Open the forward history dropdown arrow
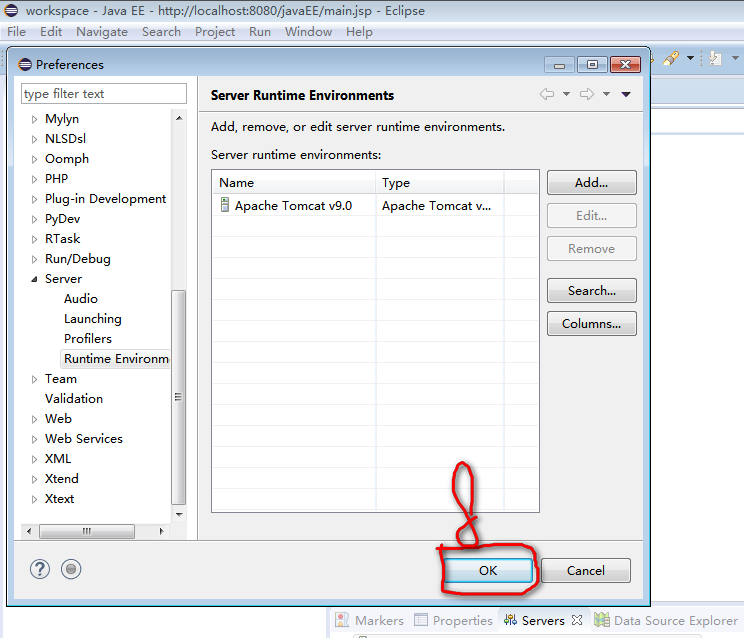The image size is (744, 638). [x=606, y=94]
